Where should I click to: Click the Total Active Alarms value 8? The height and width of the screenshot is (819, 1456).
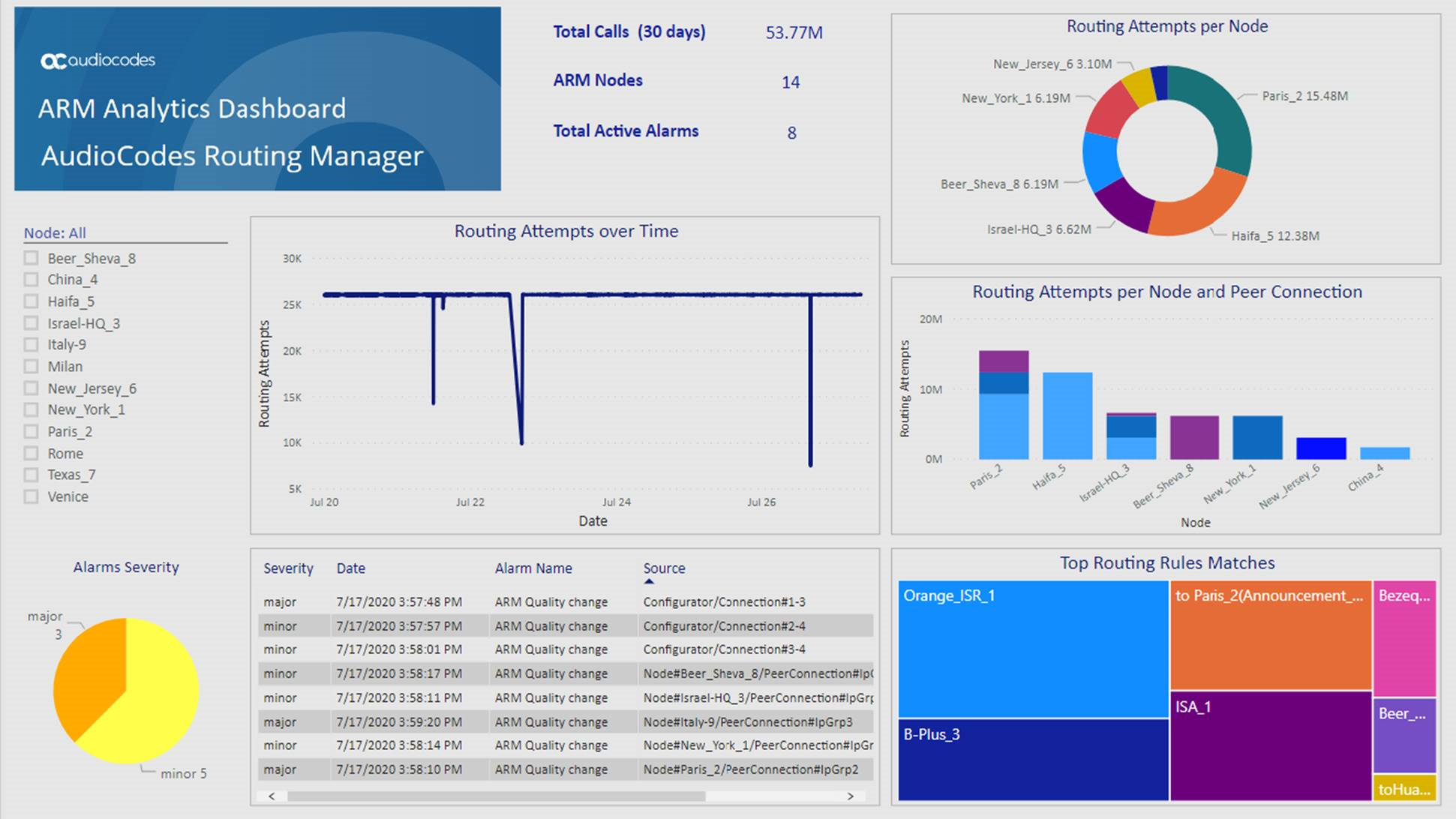pos(791,133)
